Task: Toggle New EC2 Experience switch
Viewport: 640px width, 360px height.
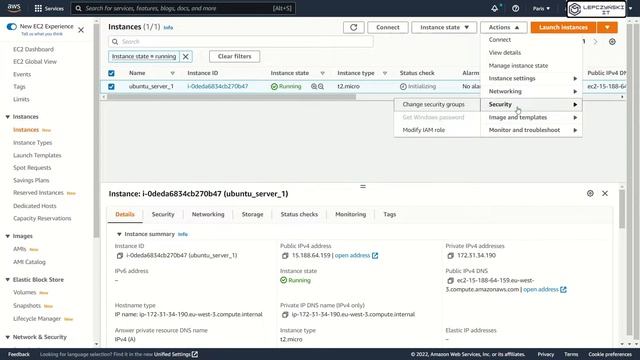Action: 11,27
